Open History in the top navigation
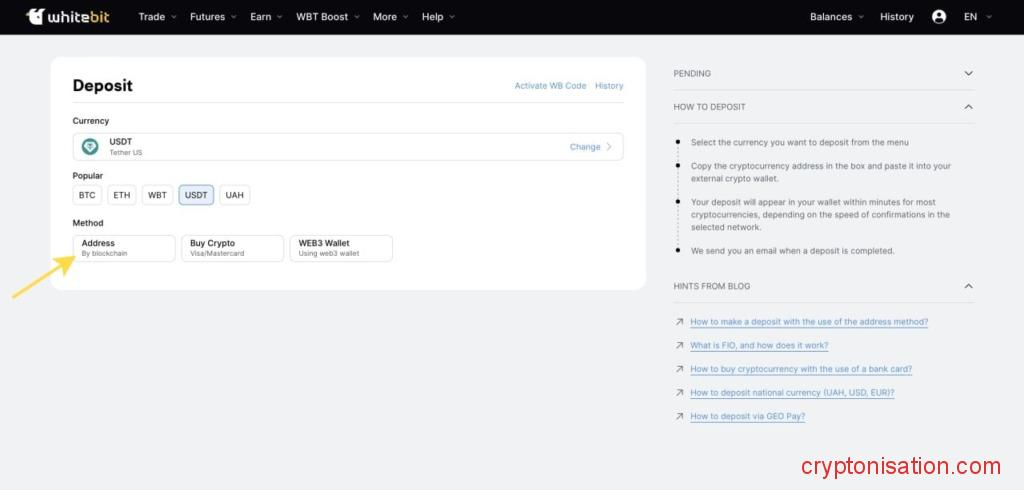This screenshot has height=490, width=1024. pyautogui.click(x=896, y=17)
